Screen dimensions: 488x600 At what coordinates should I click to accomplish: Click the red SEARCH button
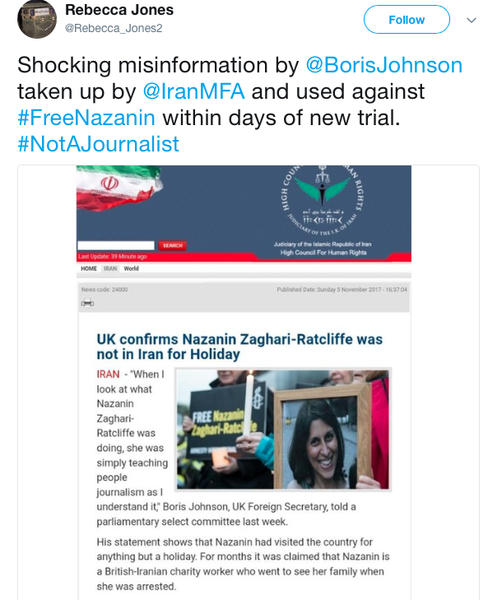(172, 245)
